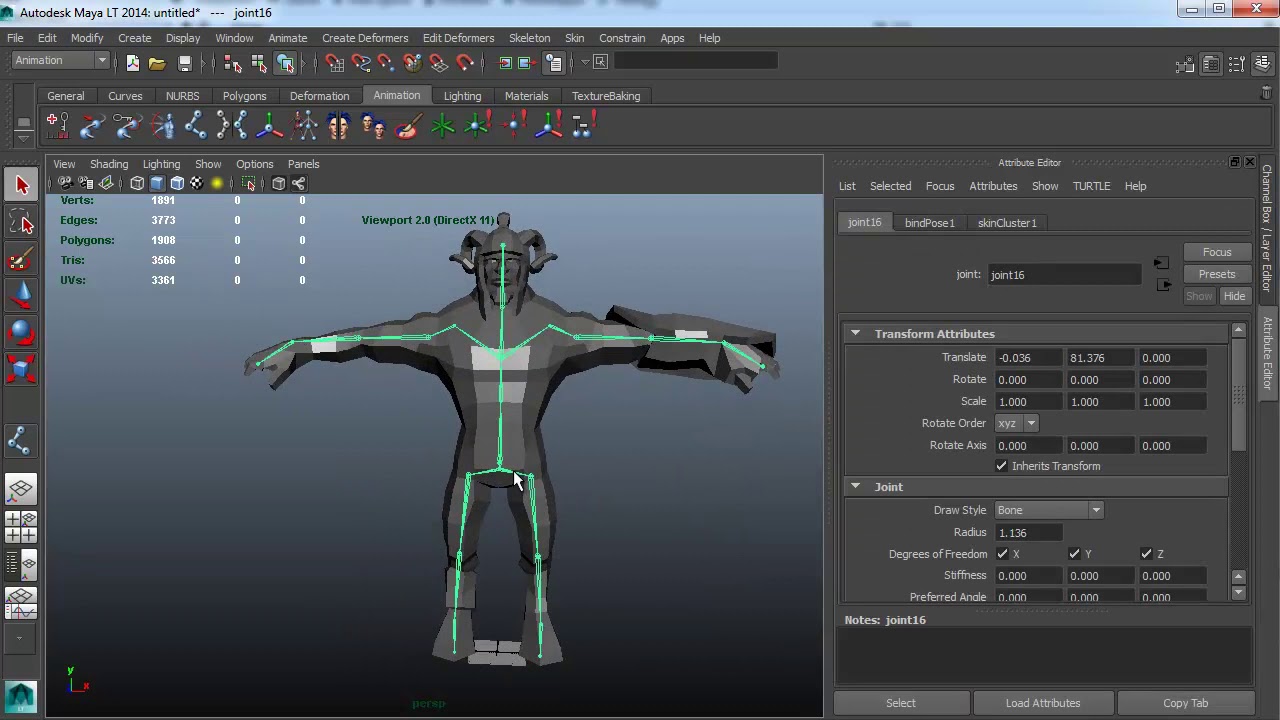
Task: Open the Channel Box / Layer Editor side tab
Action: coord(1266,230)
